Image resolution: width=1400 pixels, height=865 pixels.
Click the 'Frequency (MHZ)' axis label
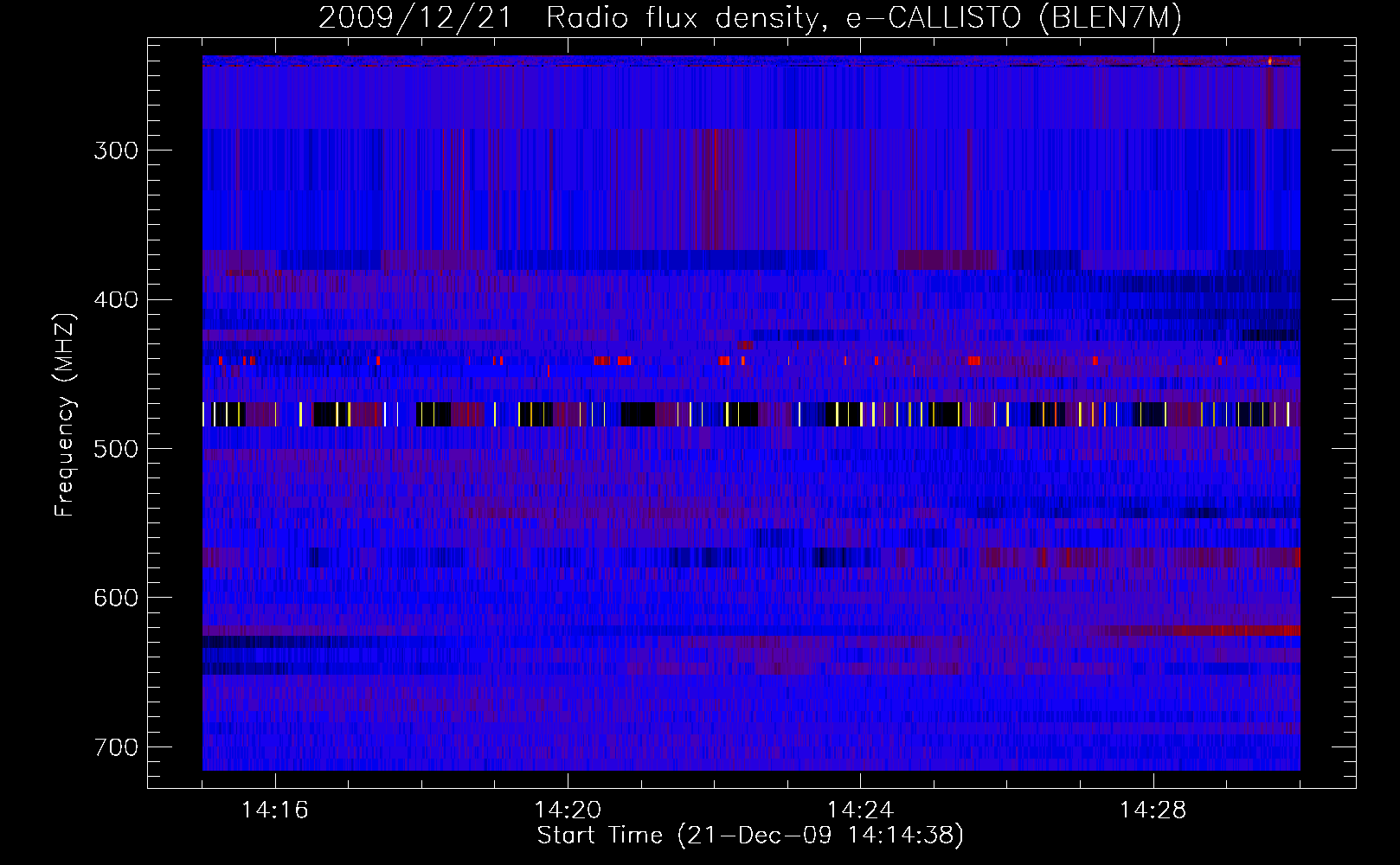[65, 414]
